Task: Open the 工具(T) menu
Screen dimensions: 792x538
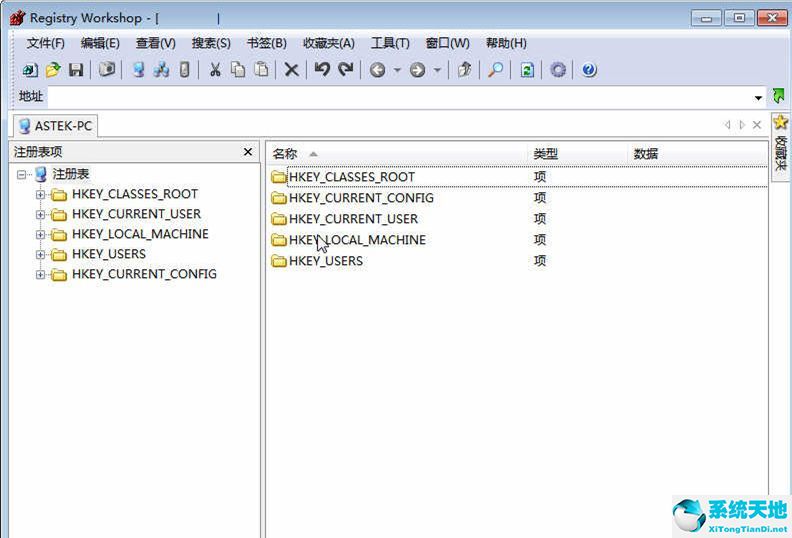Action: click(390, 43)
